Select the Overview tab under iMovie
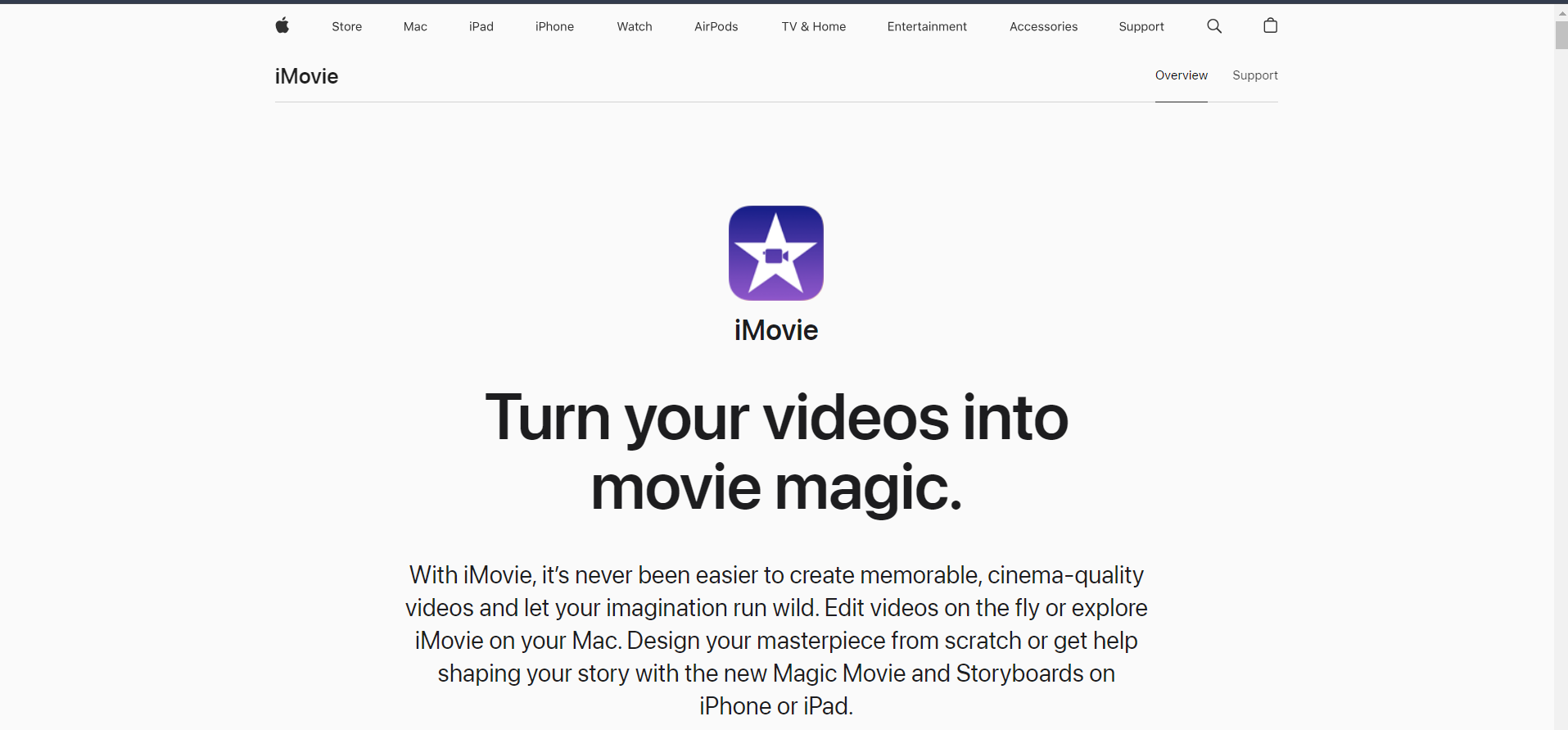1568x730 pixels. point(1182,75)
